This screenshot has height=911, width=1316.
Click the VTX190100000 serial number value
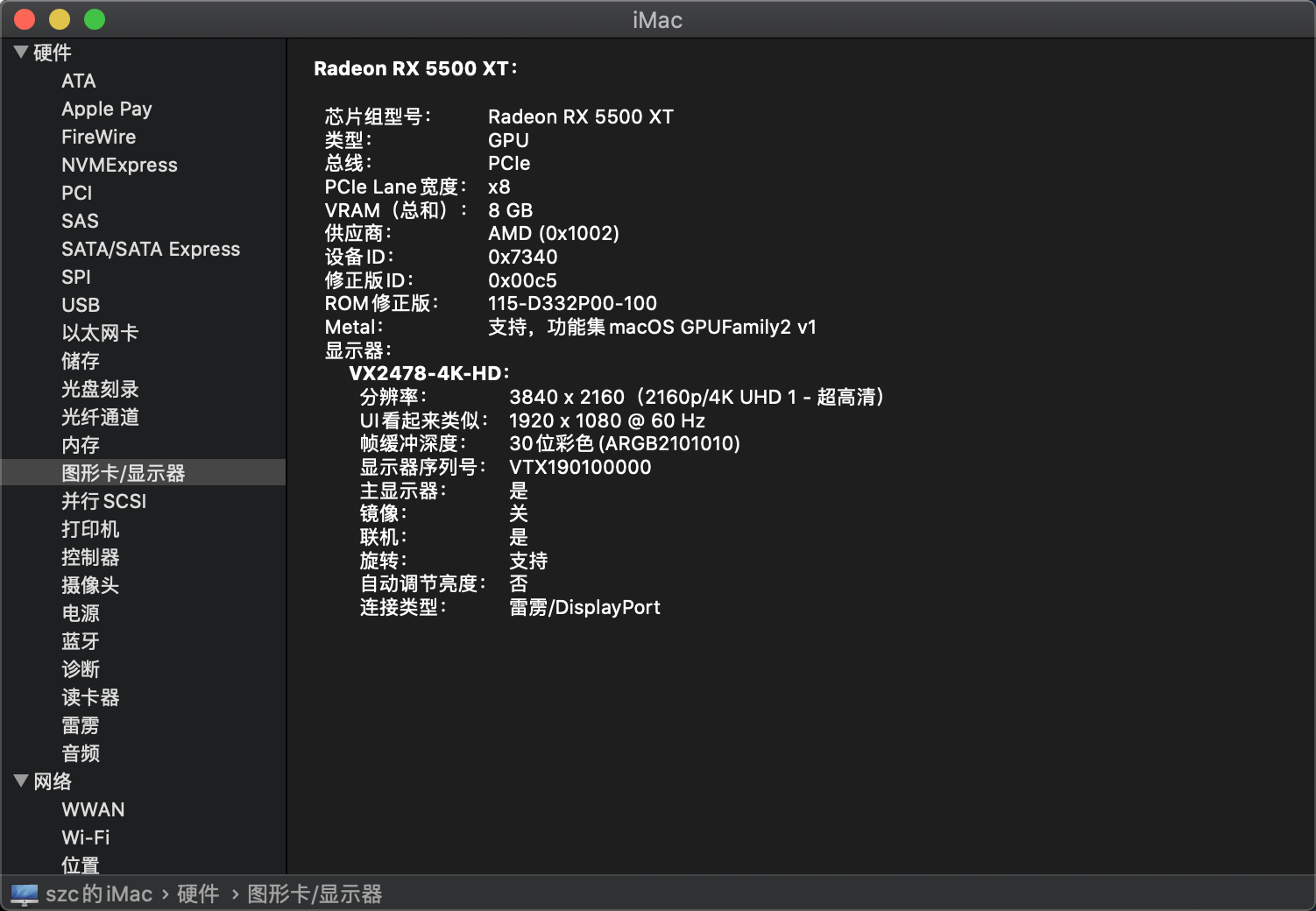(580, 467)
